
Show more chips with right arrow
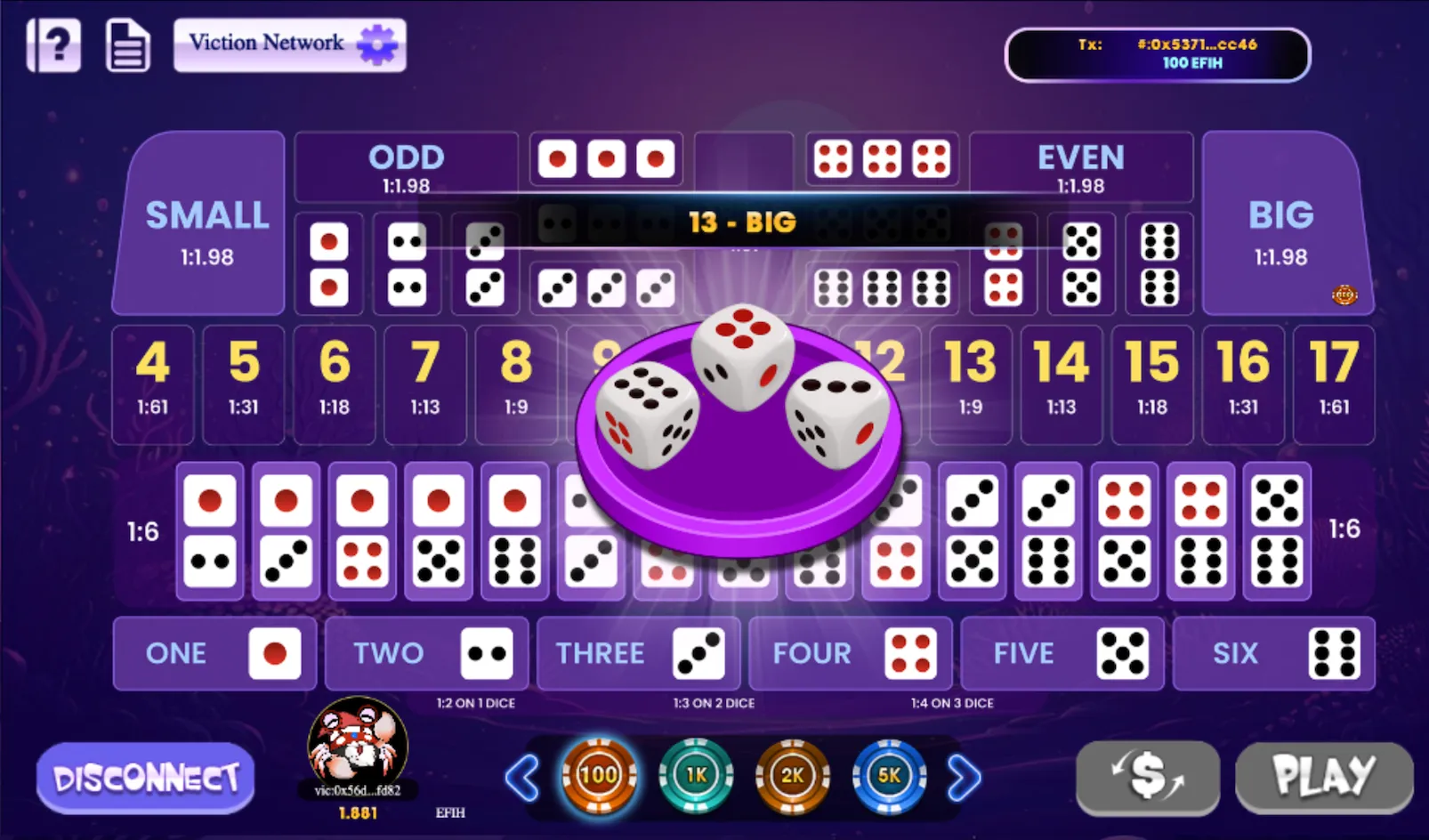point(964,778)
